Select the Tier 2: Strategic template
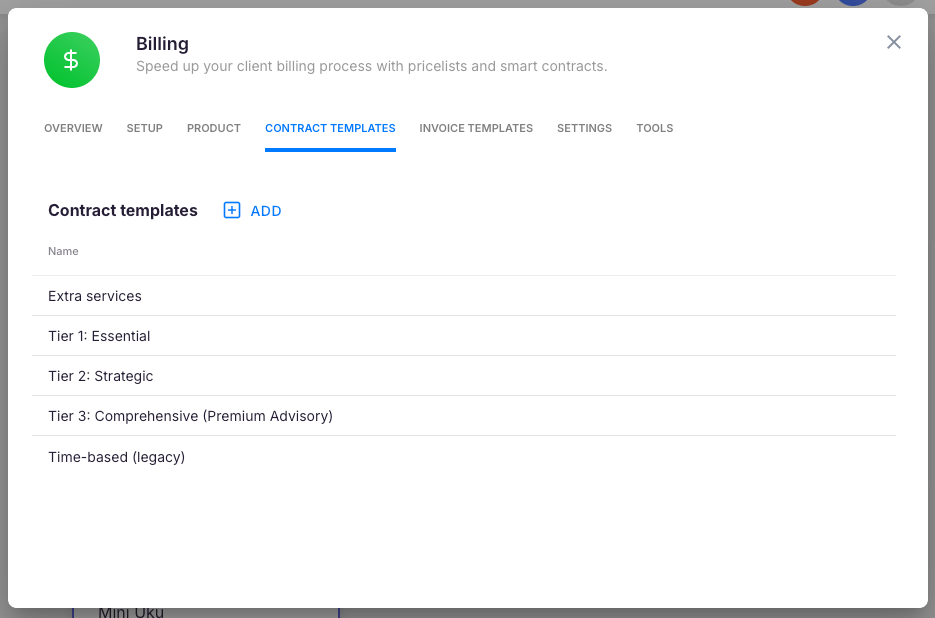 (x=101, y=376)
